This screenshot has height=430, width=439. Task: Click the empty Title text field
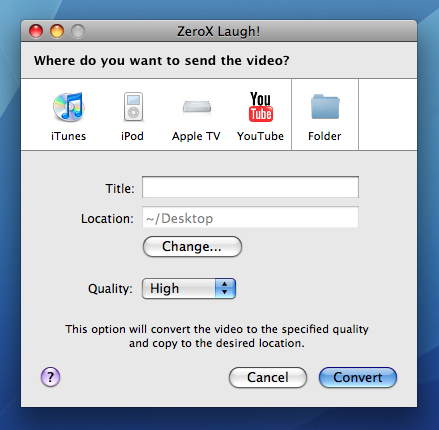pos(250,187)
